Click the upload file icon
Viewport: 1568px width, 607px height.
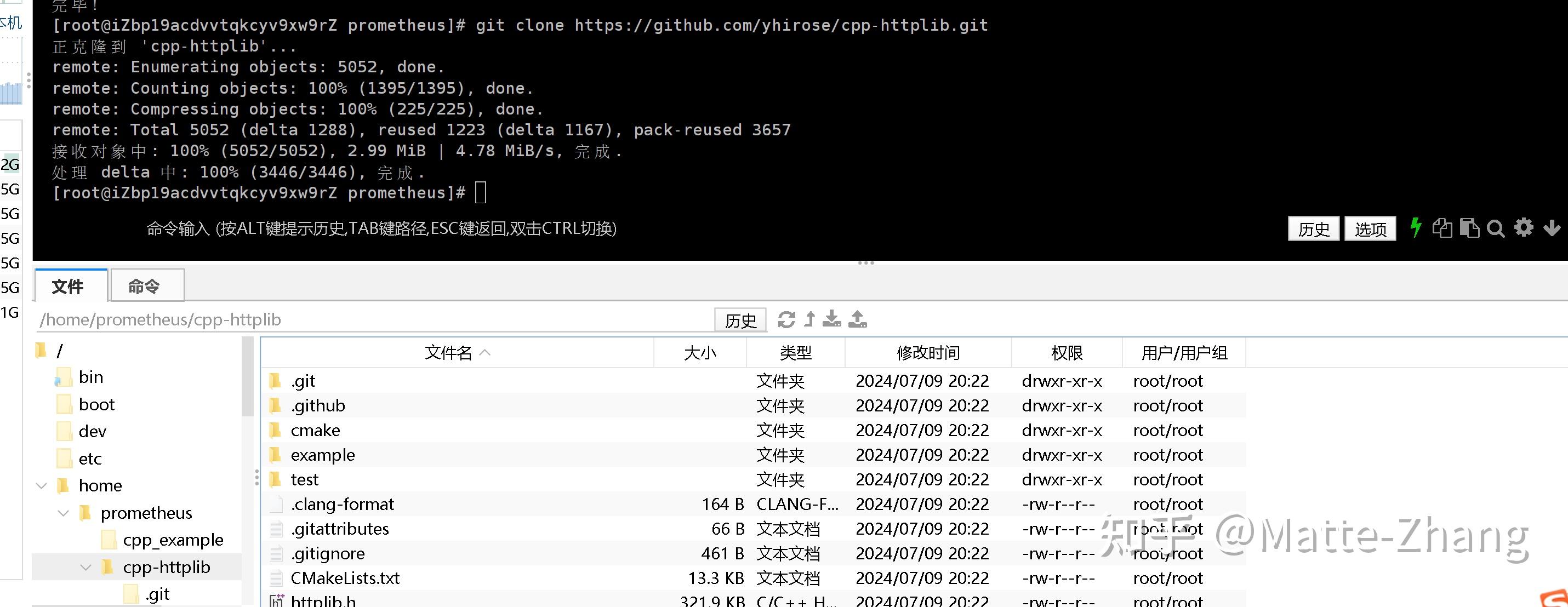tap(858, 319)
